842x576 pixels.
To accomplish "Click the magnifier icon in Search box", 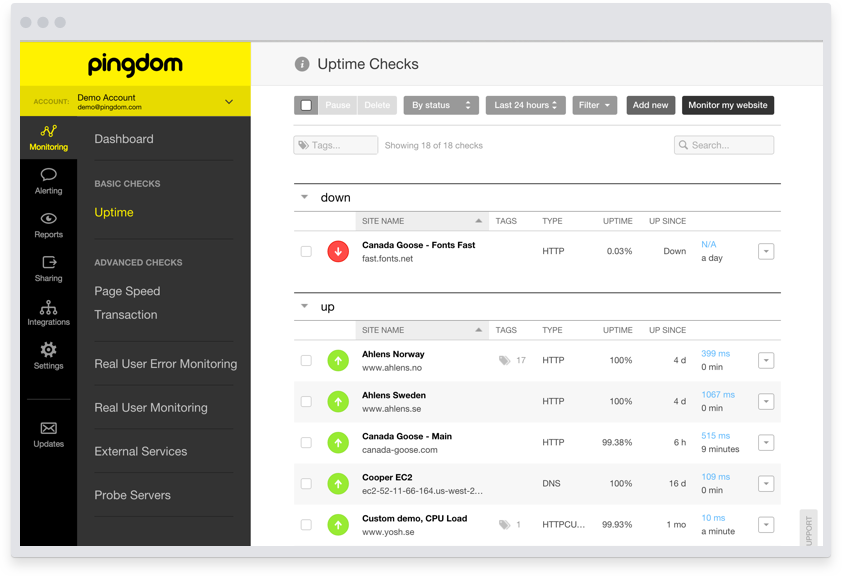I will pos(683,145).
